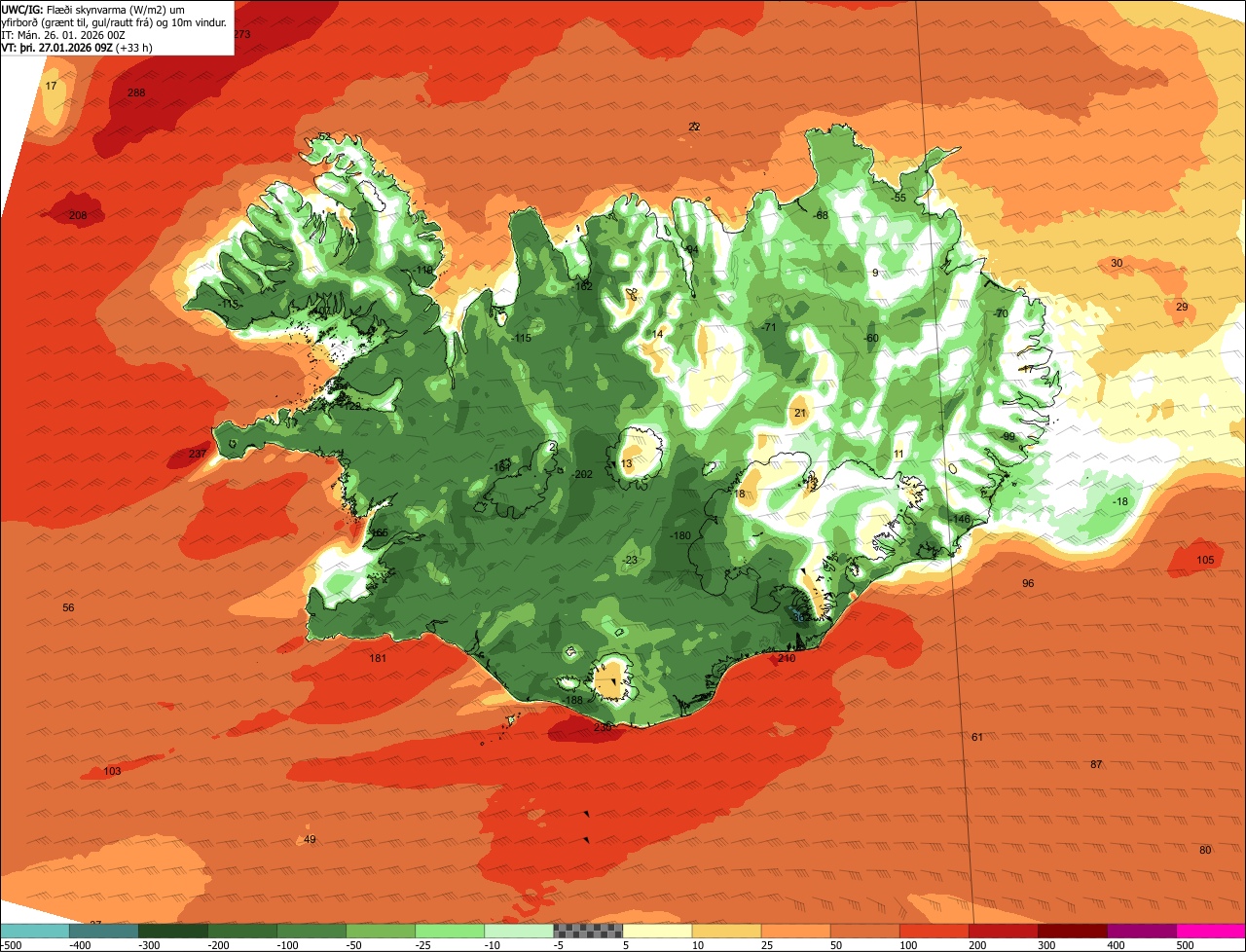Click the 96 value on the map
Screen dimensions: 1246x952
click(x=1028, y=583)
